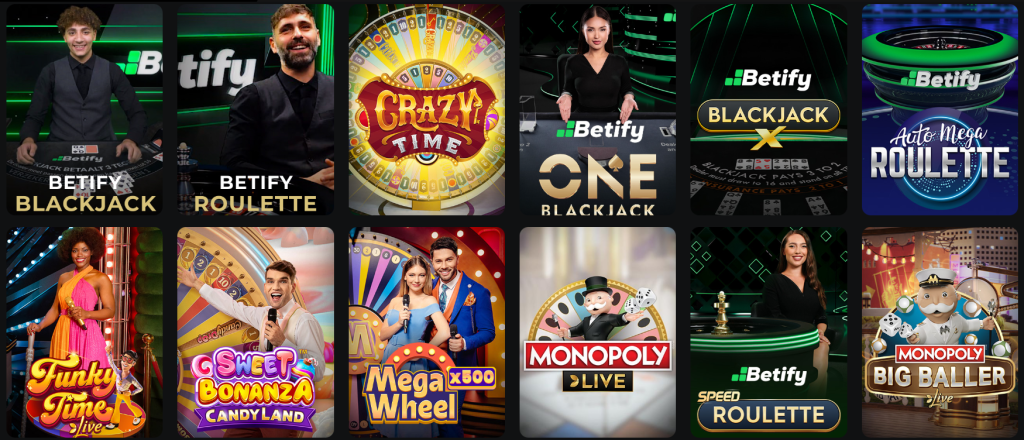The image size is (1024, 440).
Task: Click the Betify logo on Auto Mega Roulette
Action: click(940, 80)
